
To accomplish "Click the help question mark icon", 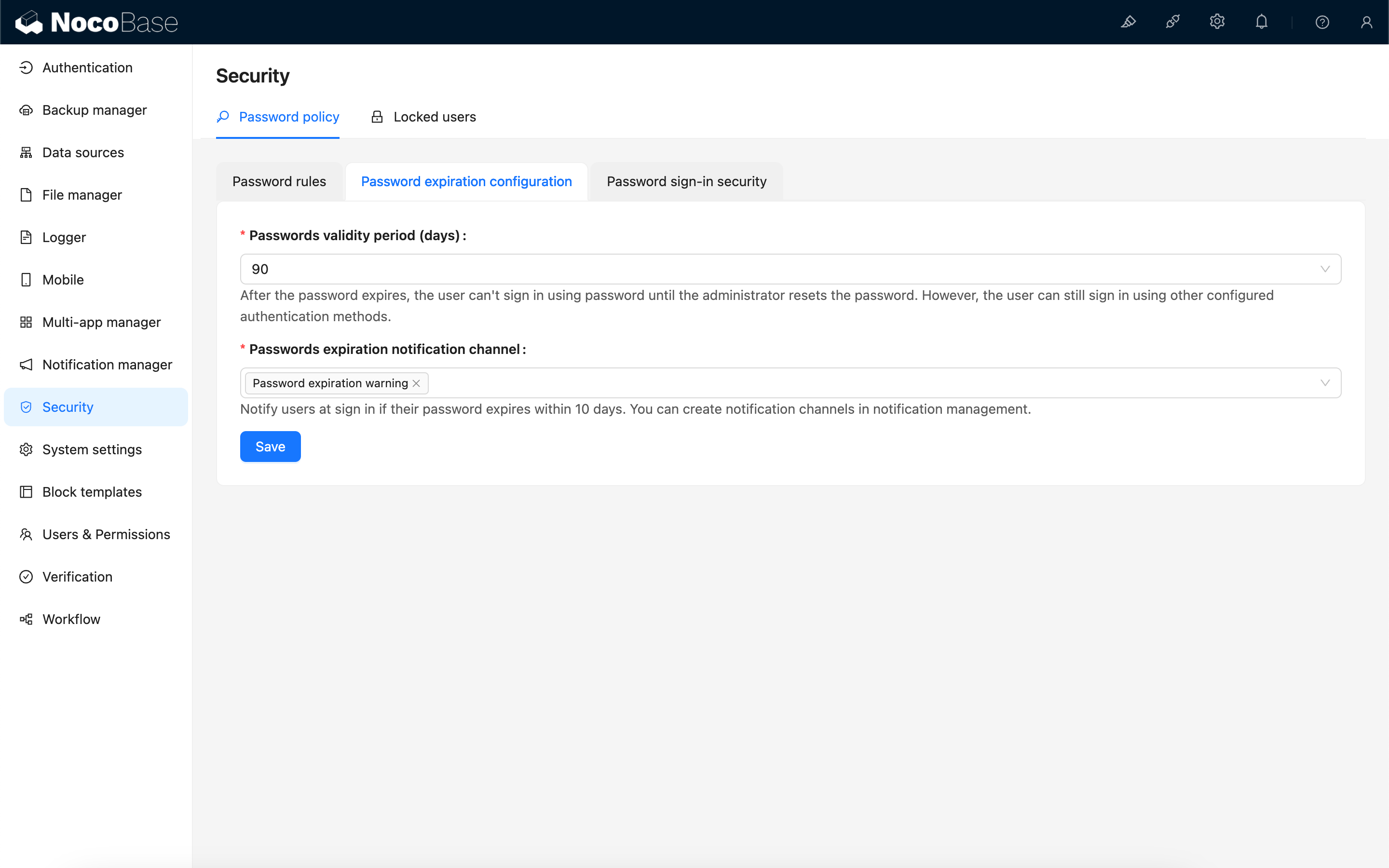I will tap(1322, 22).
